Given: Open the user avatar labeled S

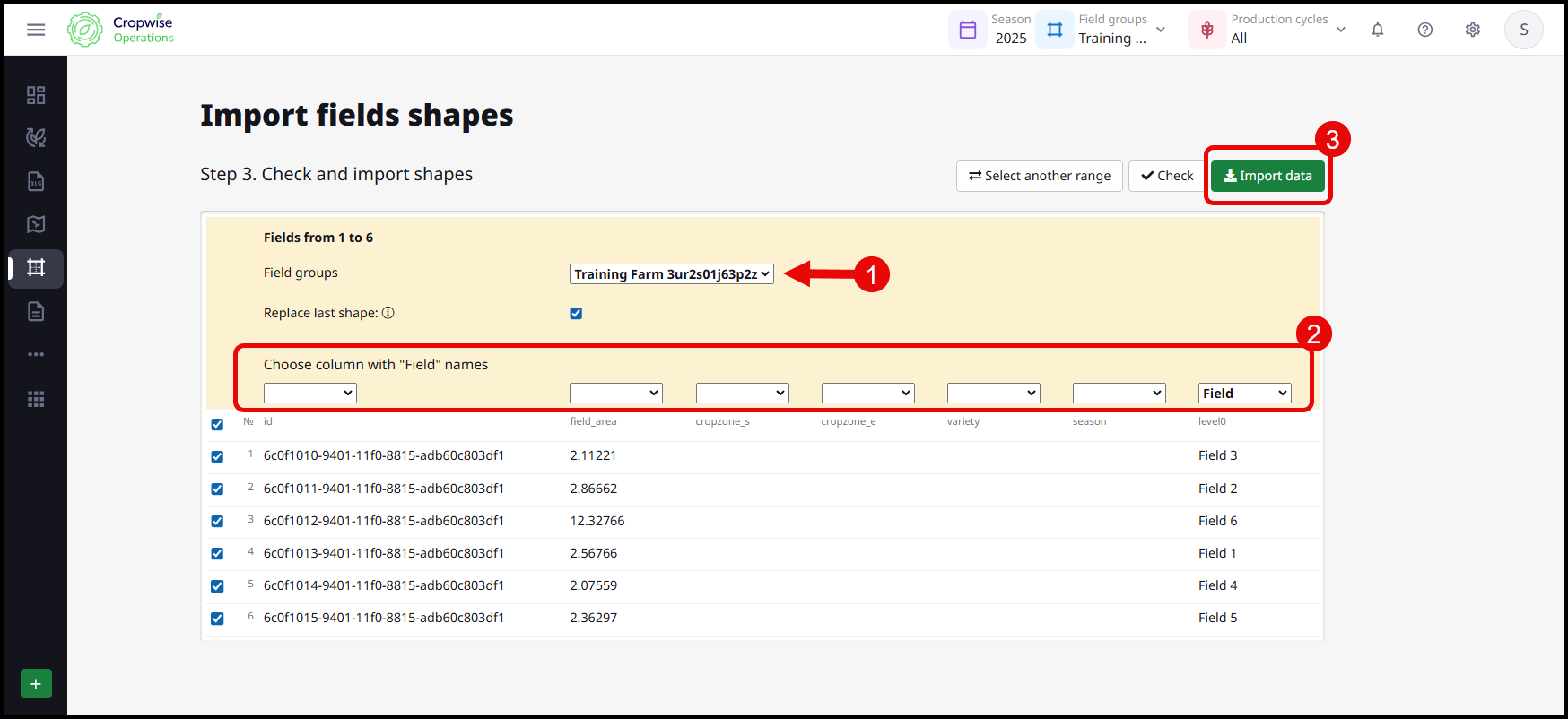Looking at the screenshot, I should 1523,30.
